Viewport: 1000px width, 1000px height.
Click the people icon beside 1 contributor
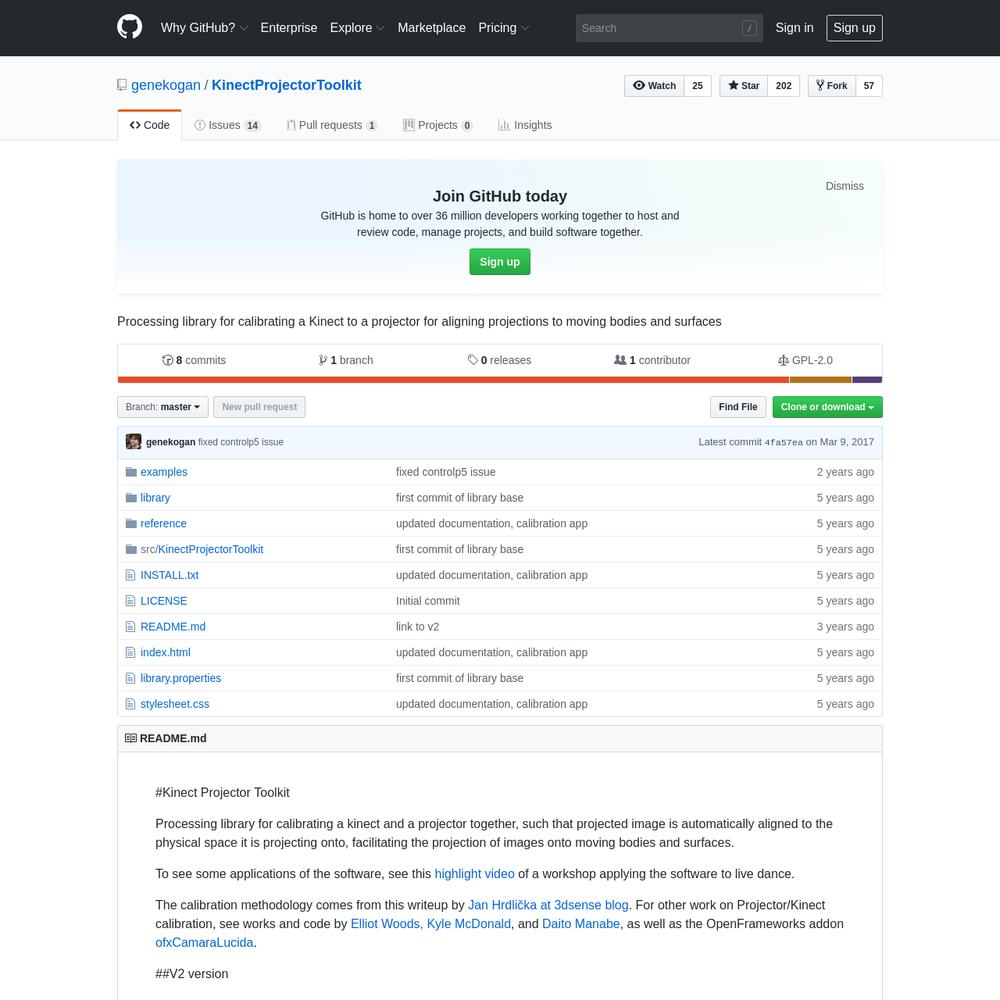pos(620,360)
